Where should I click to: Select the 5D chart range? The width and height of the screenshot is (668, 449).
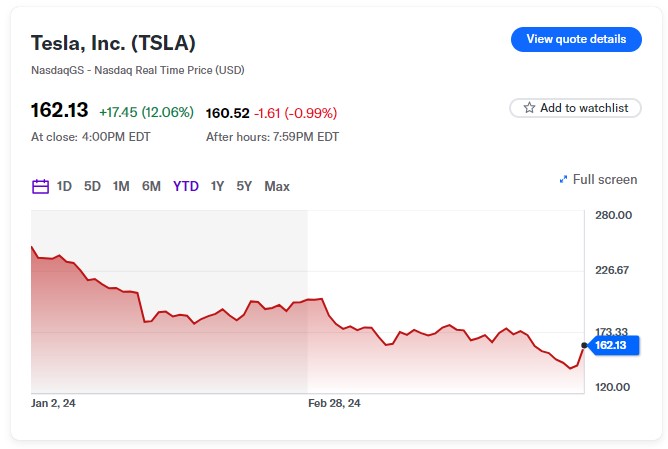click(92, 186)
